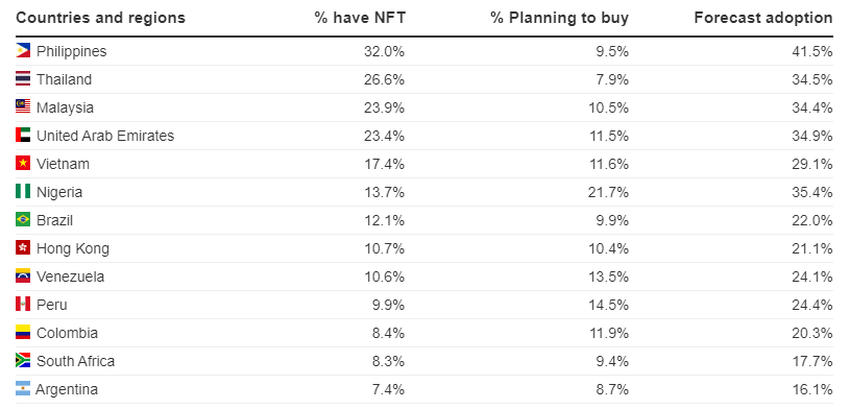Screen dimensions: 850x409
Task: Sort by Forecast adoption column header
Action: point(764,18)
